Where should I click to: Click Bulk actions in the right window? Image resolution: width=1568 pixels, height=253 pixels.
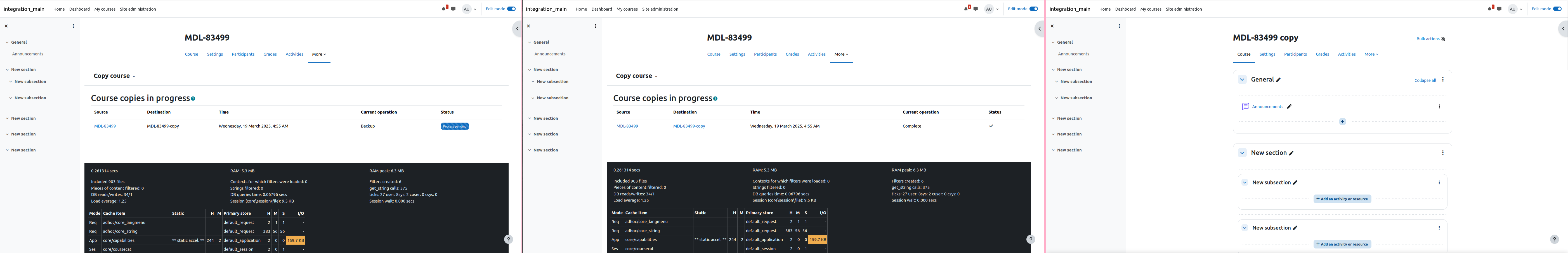coord(1430,39)
